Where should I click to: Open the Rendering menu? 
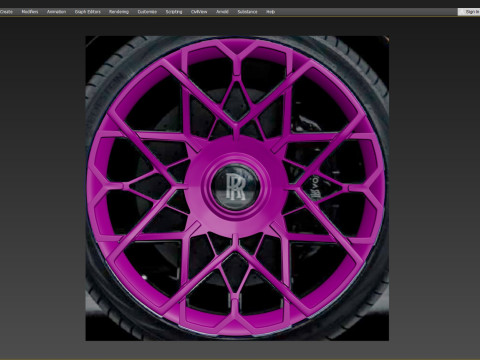(119, 12)
